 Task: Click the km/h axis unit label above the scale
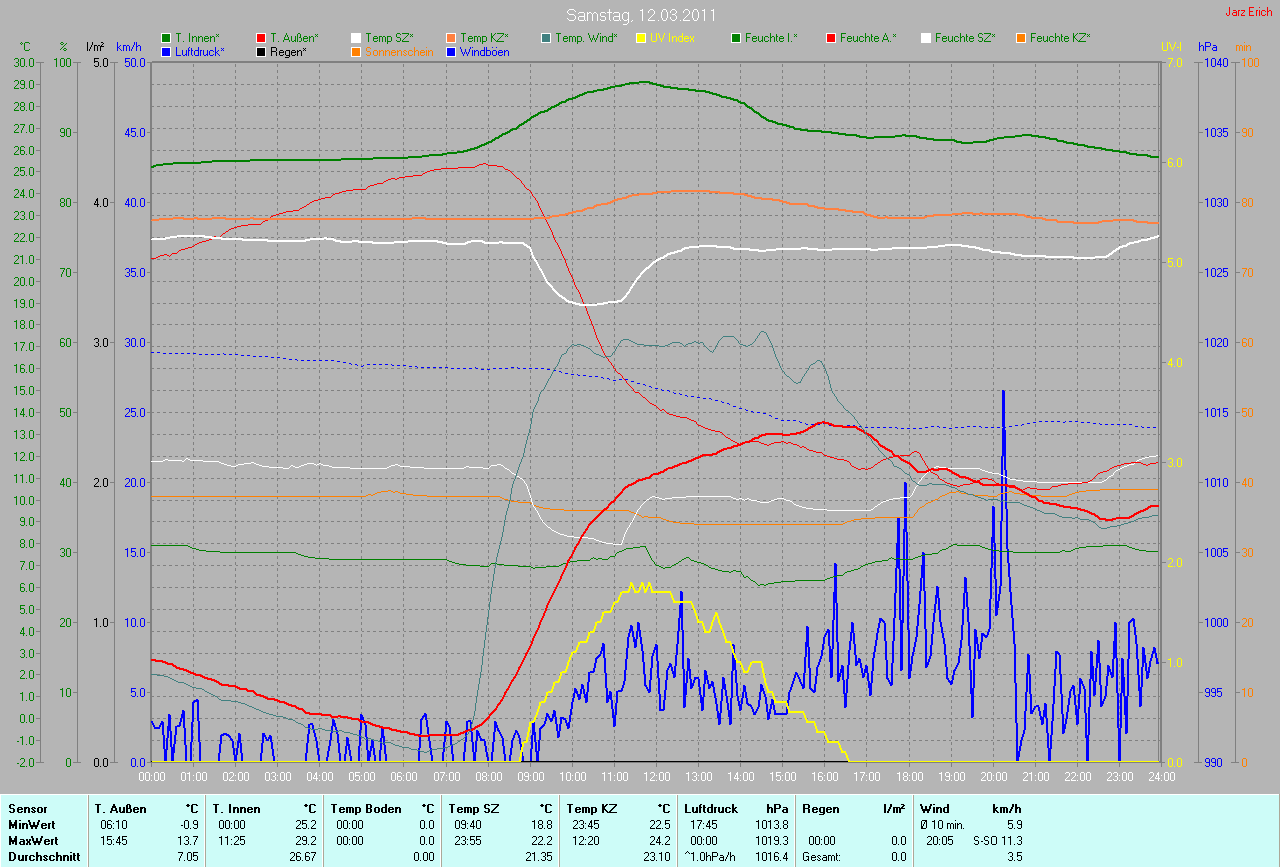[129, 47]
